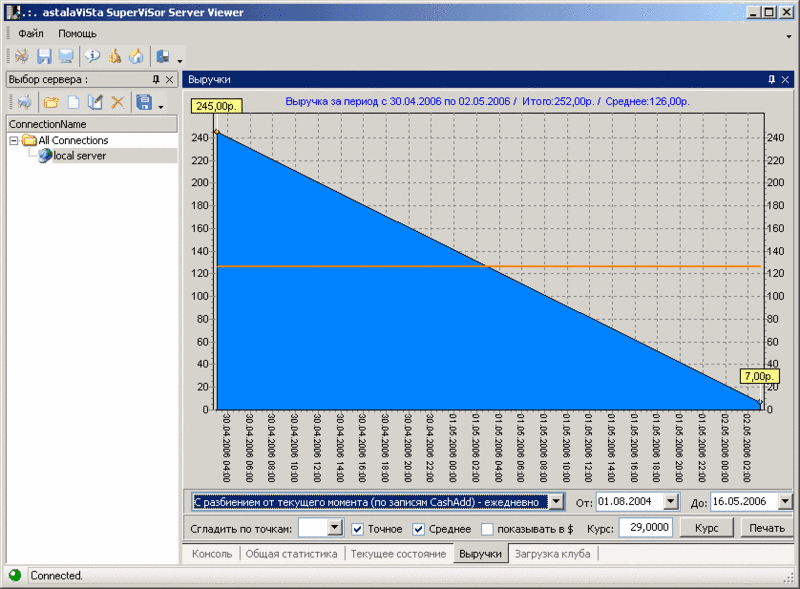This screenshot has width=800, height=589.
Task: Click the money bag icon
Action: 115,56
